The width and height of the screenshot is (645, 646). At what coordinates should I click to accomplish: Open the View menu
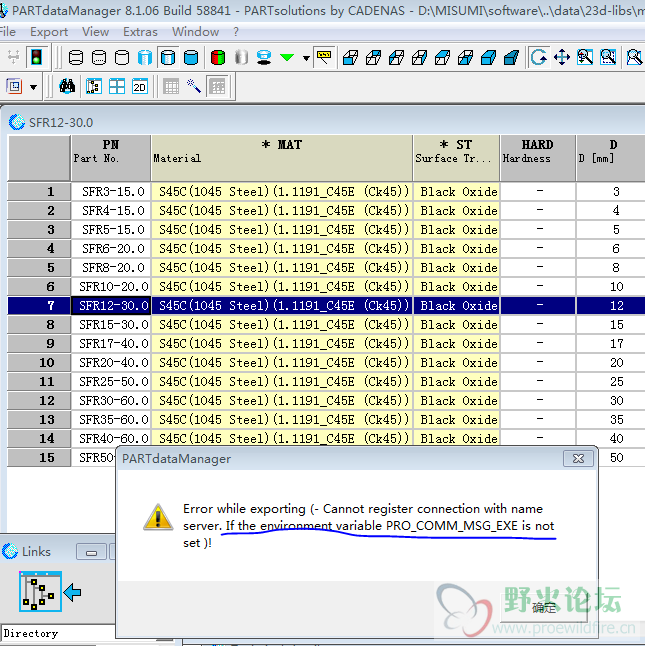coord(96,32)
